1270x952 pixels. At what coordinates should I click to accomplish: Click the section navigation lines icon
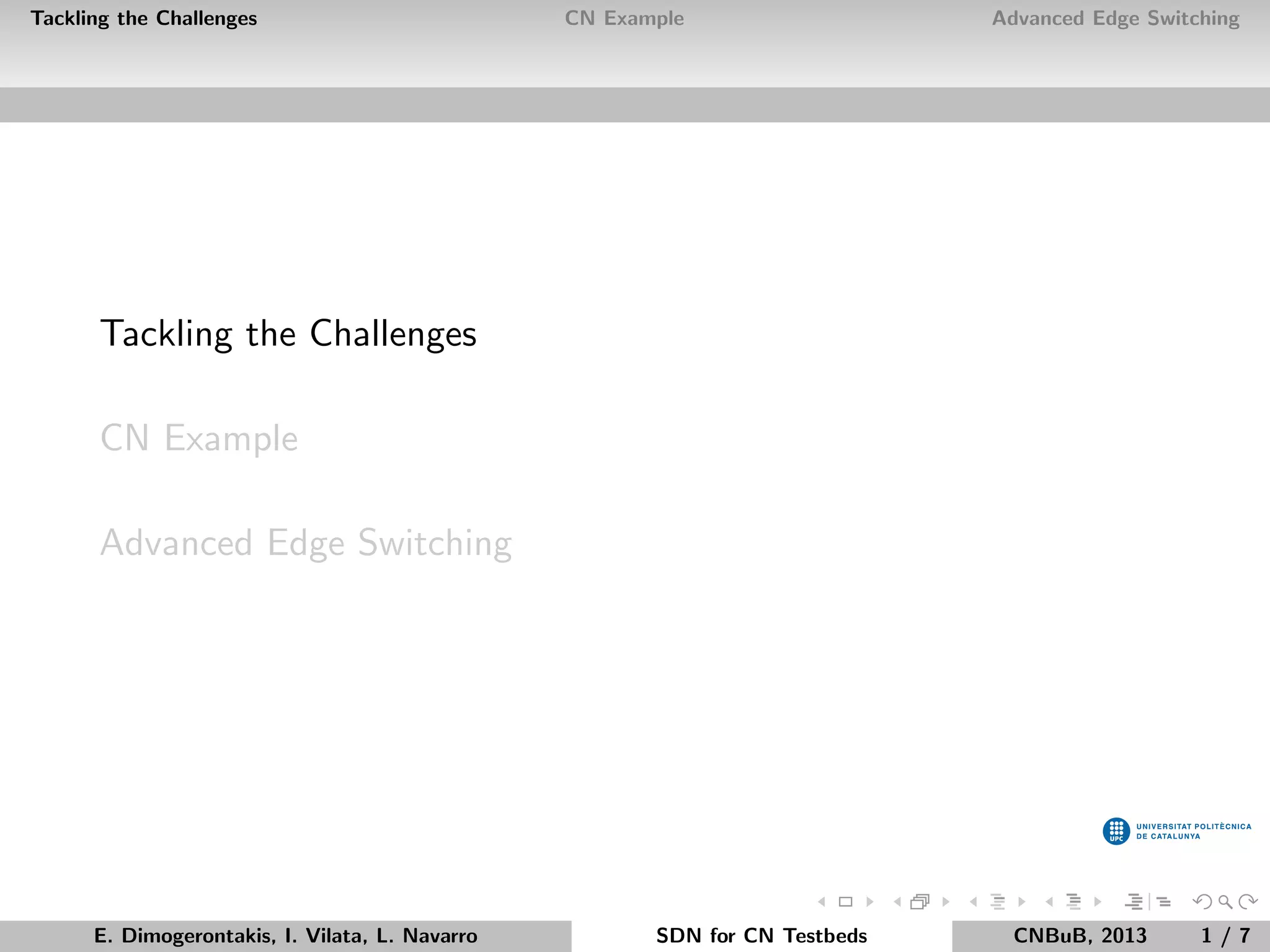(1073, 902)
